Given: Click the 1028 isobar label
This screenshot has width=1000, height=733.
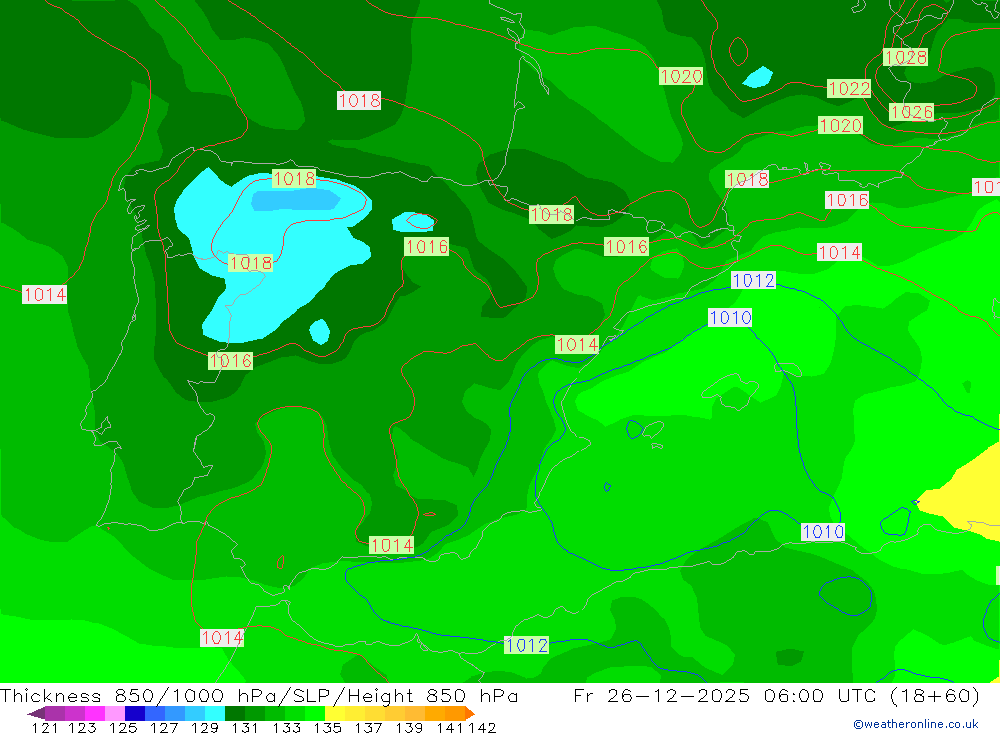Looking at the screenshot, I should (x=906, y=57).
